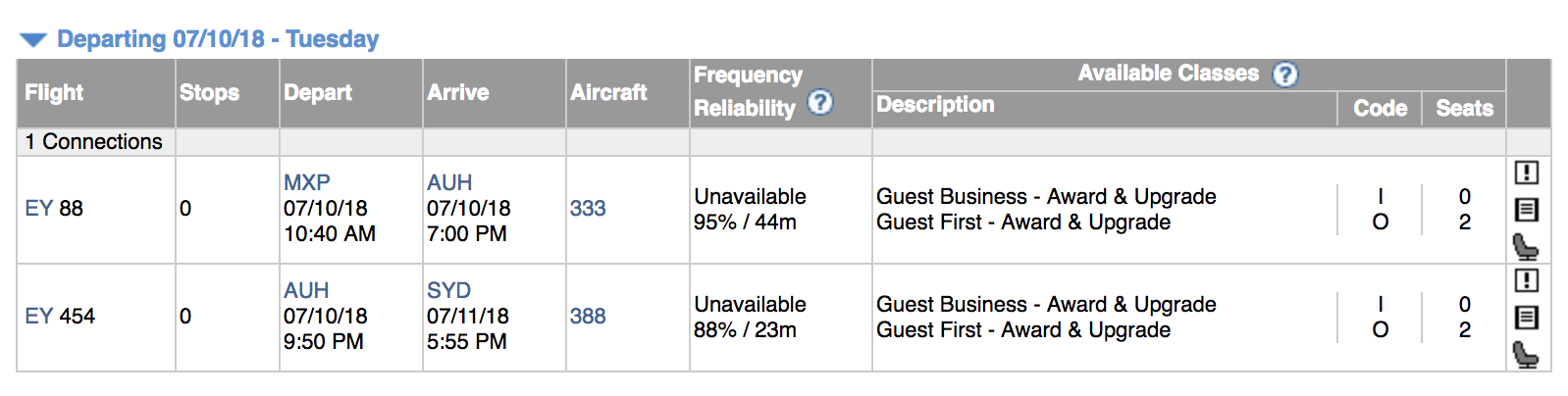The height and width of the screenshot is (396, 1568).
Task: Open aircraft type 388 link
Action: (588, 316)
